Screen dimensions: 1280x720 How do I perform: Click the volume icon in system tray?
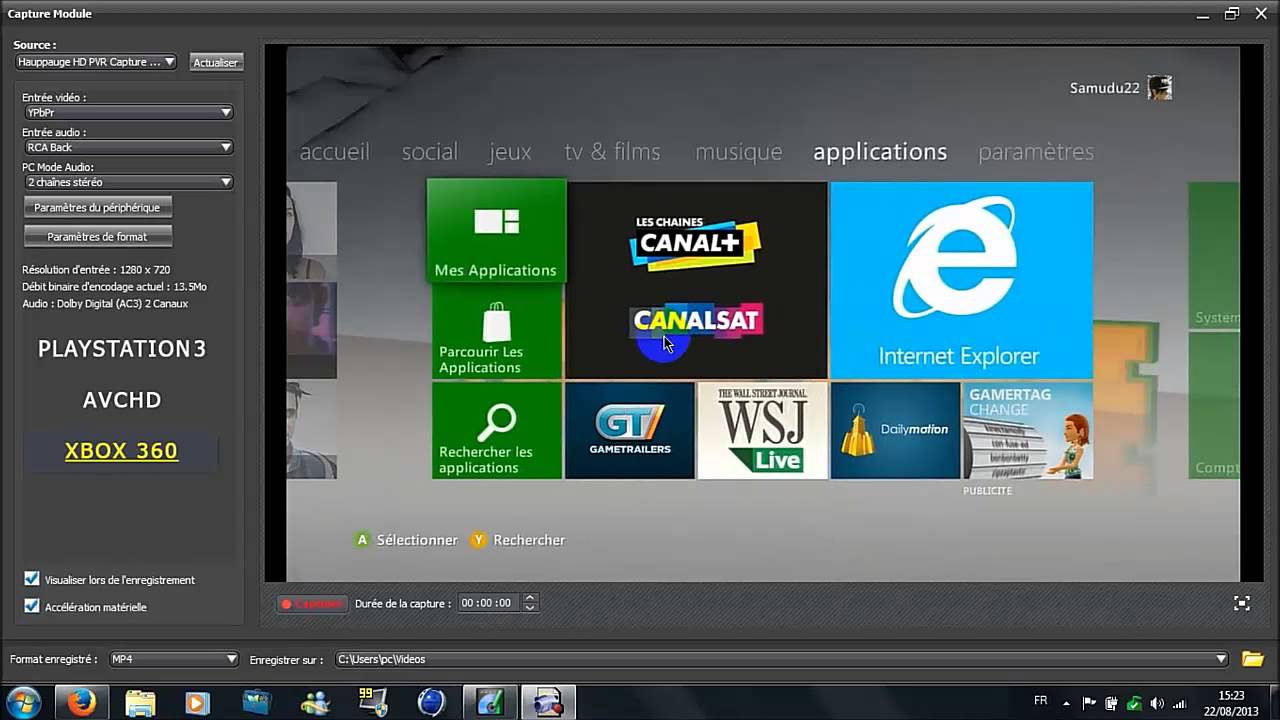pos(1157,703)
